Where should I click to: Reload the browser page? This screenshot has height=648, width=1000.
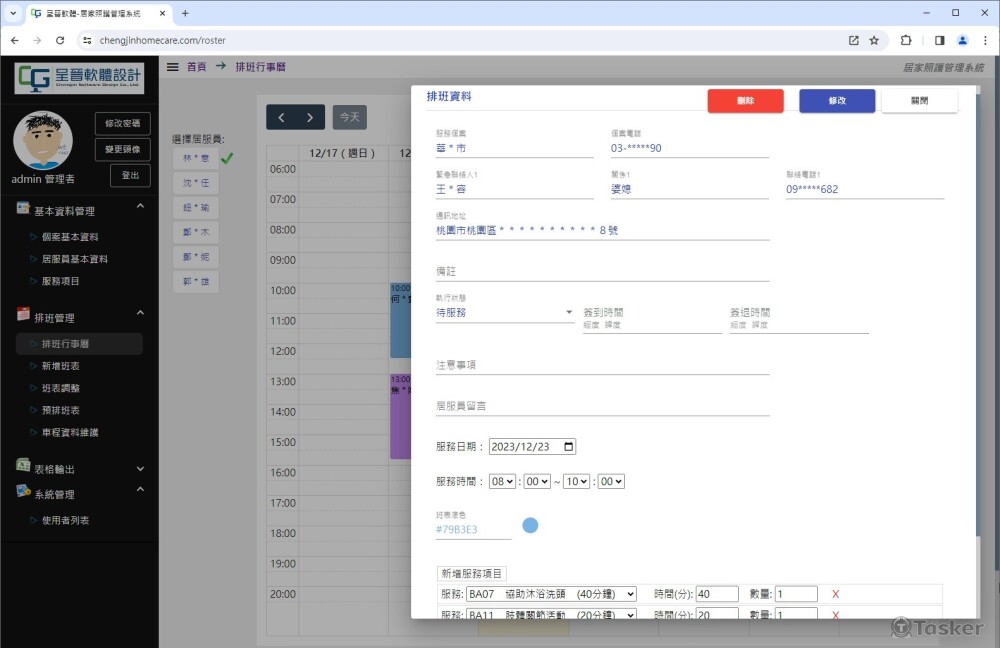[x=60, y=41]
